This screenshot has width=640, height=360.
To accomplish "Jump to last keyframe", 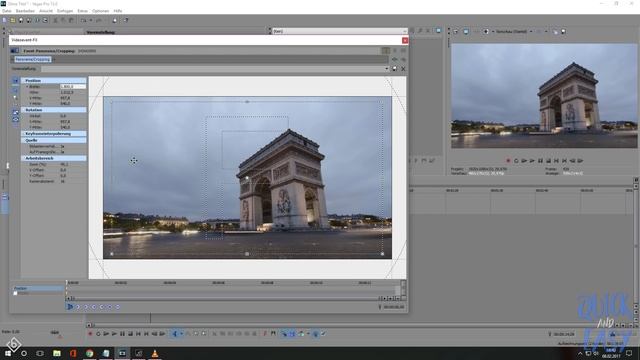I will pos(102,307).
